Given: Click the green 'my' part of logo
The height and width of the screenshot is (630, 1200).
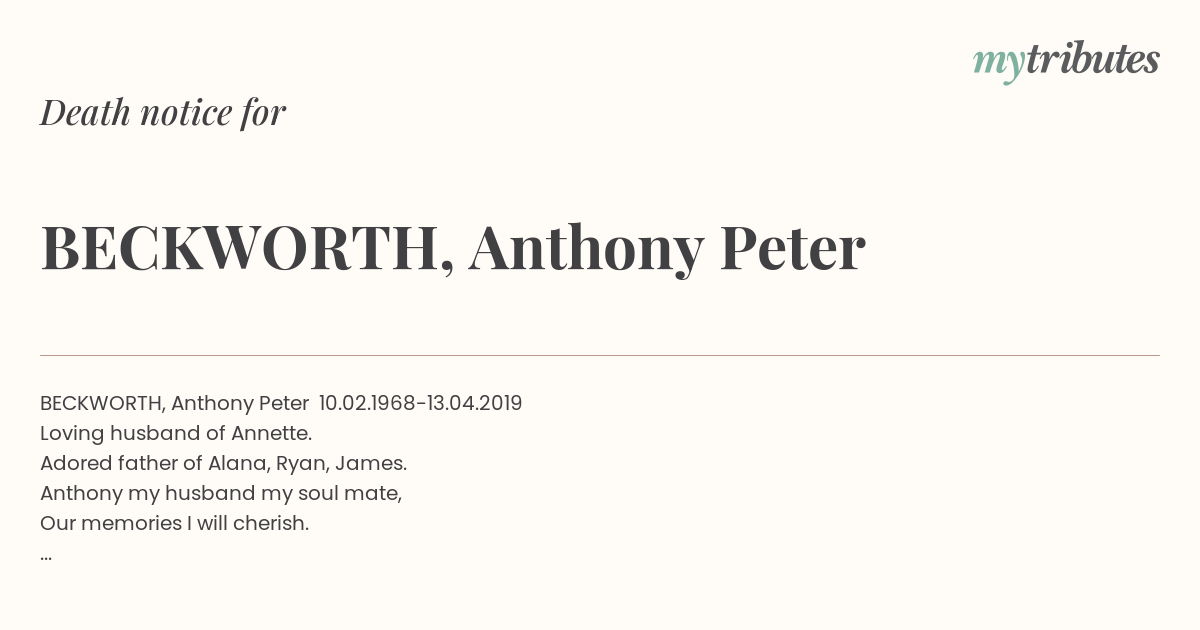Looking at the screenshot, I should pos(998,64).
